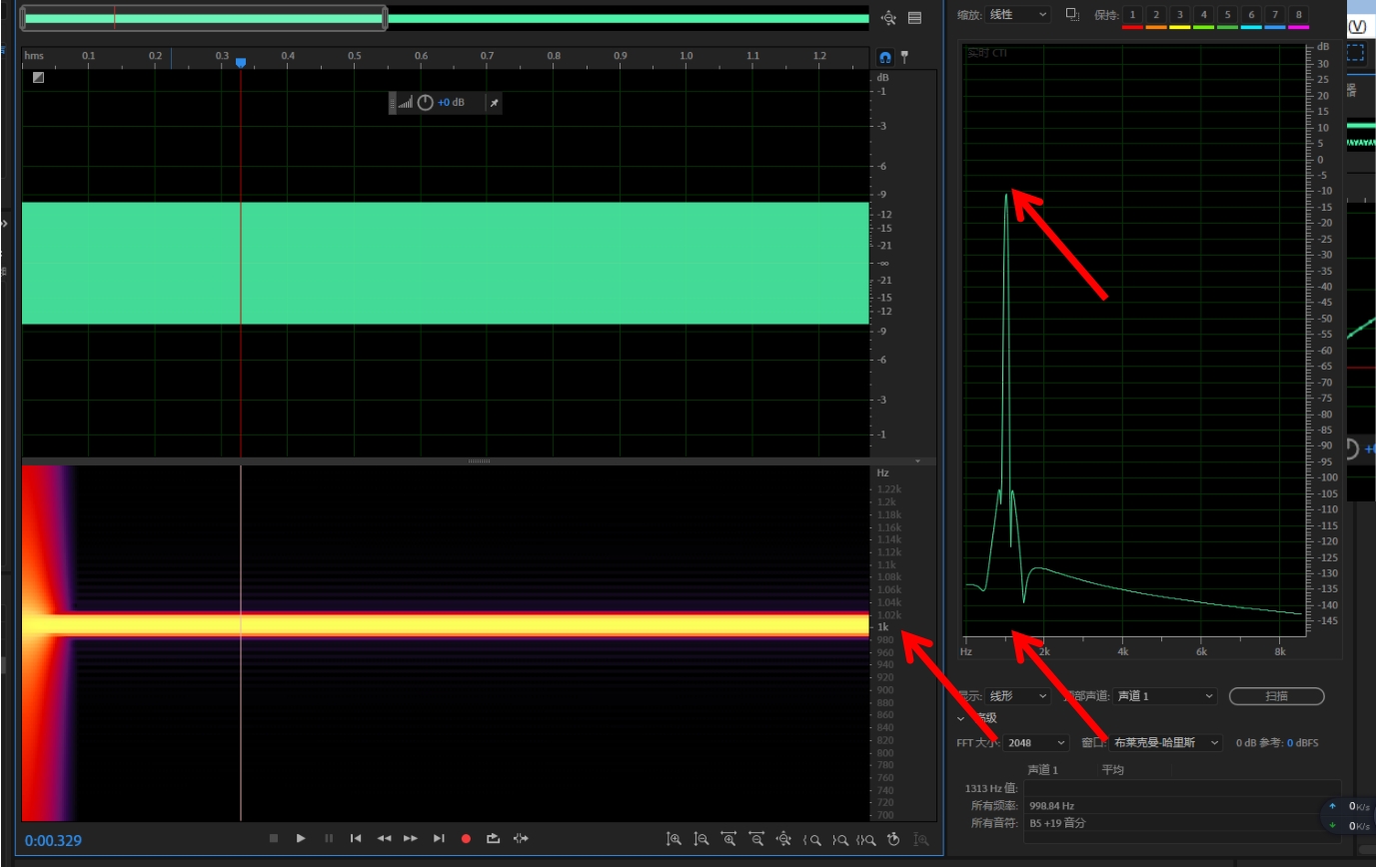
Task: Toggle hold slot 1 in frequency analysis
Action: click(1132, 15)
